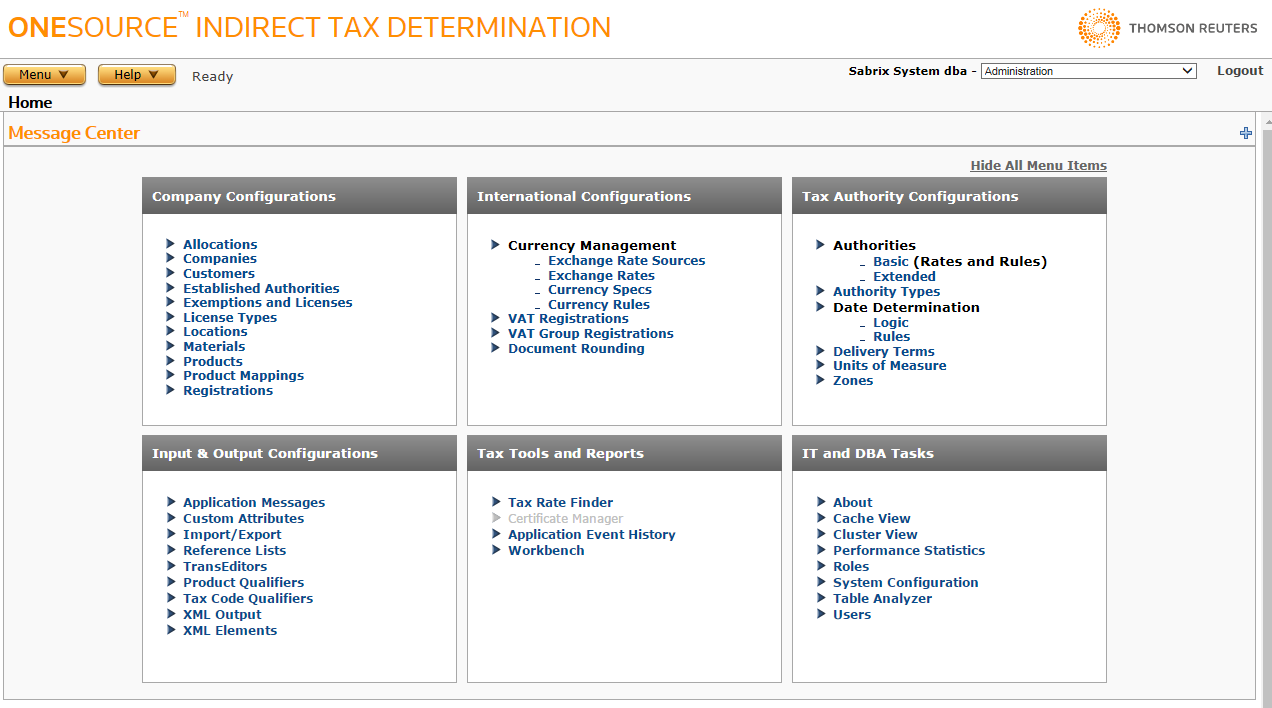The height and width of the screenshot is (708, 1272).
Task: Click the arrow icon next to Zones
Action: pos(821,380)
